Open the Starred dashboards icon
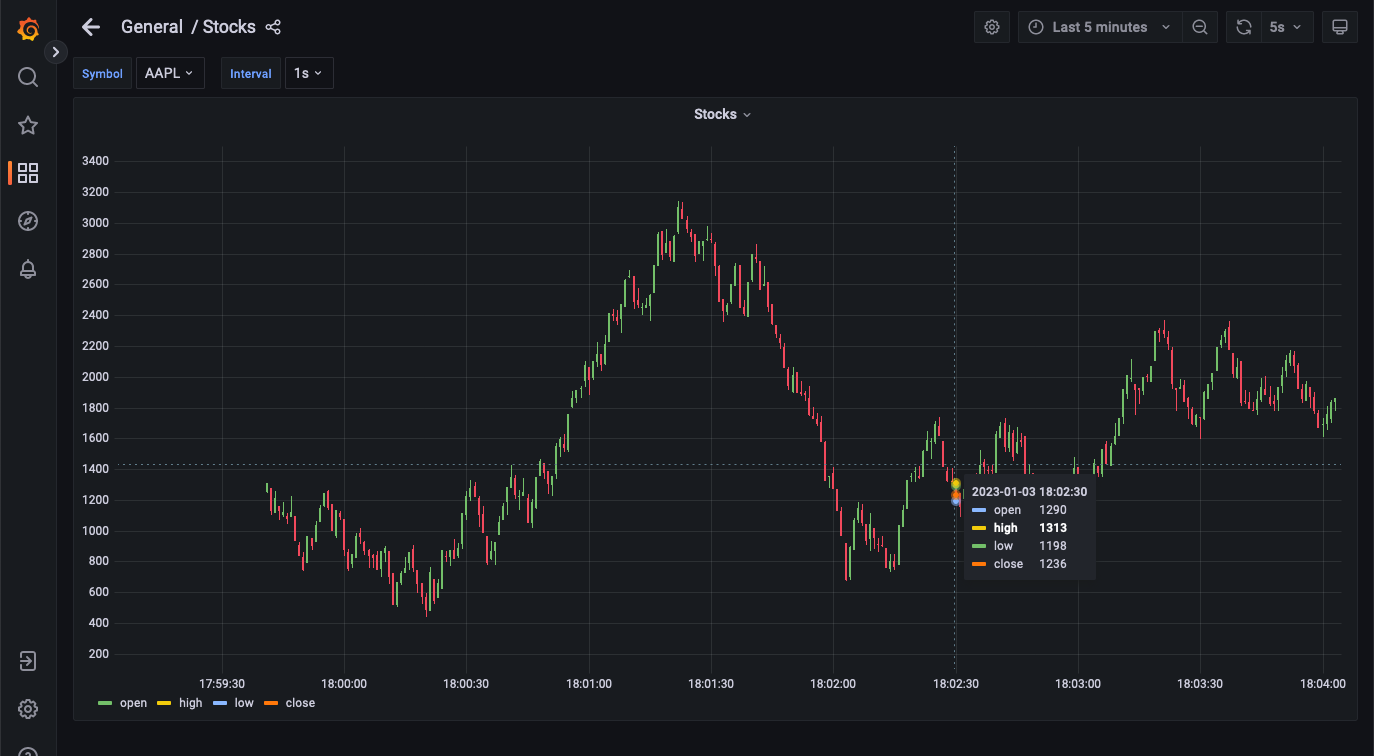The height and width of the screenshot is (756, 1374). [x=28, y=125]
